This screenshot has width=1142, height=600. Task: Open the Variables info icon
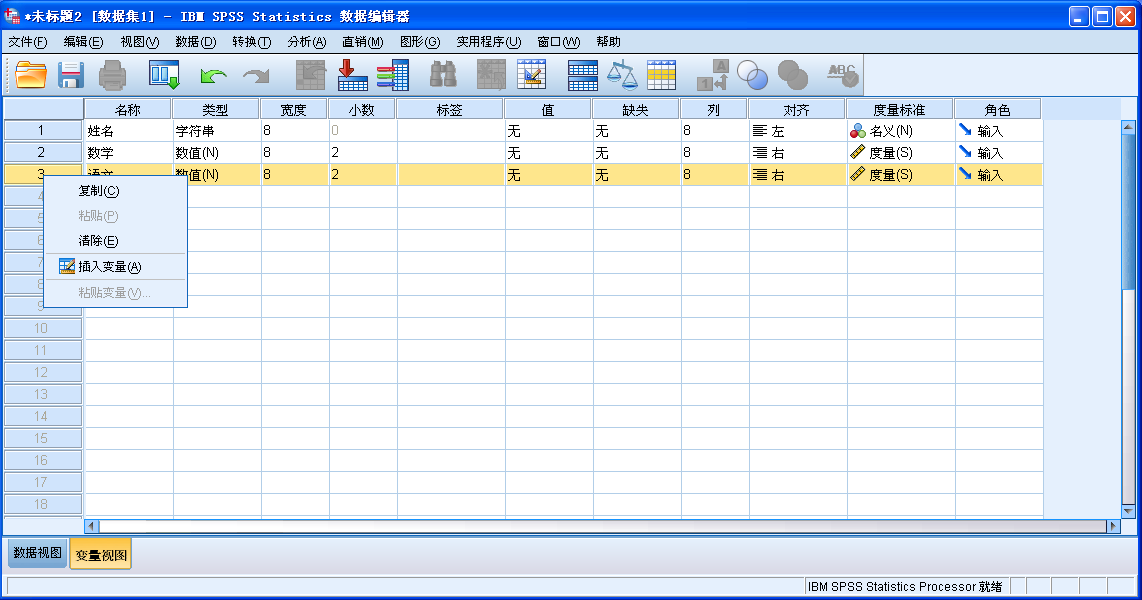pos(393,75)
